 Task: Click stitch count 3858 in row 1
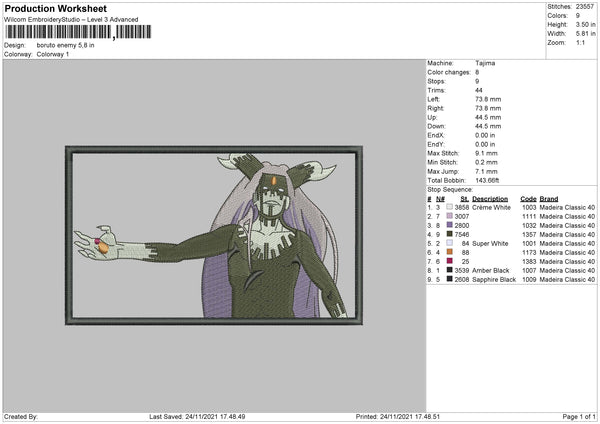click(x=462, y=207)
